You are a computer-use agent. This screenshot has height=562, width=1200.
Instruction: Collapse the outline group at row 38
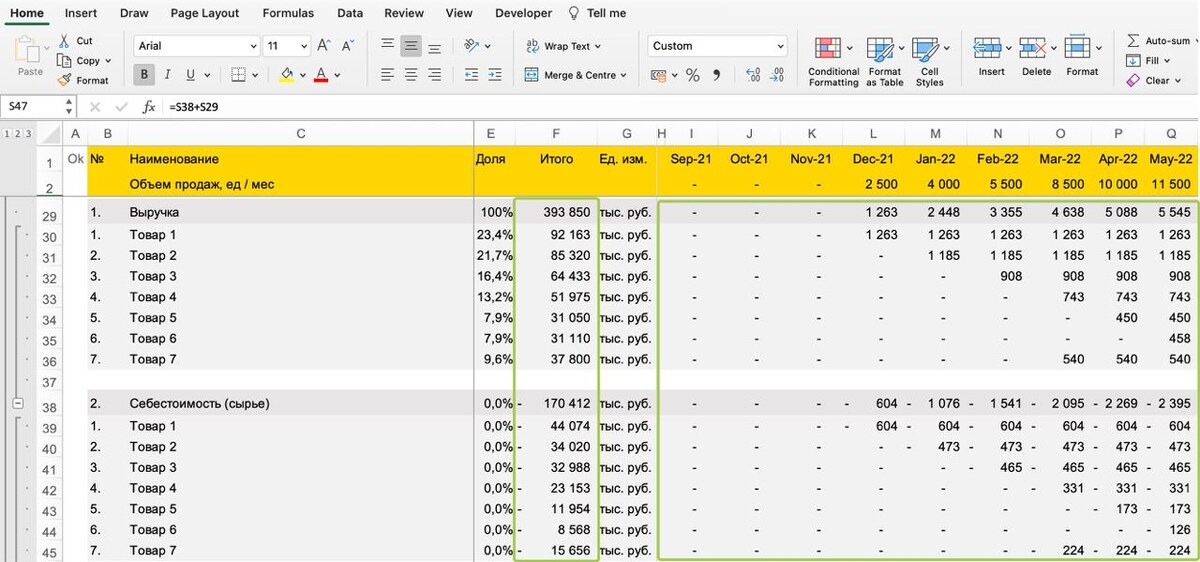(x=17, y=402)
